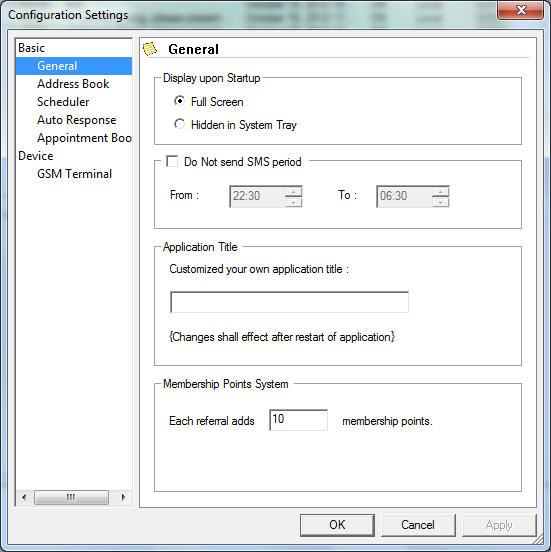Click the sidebar scrollbar right arrow
551x552 pixels.
[x=123, y=497]
